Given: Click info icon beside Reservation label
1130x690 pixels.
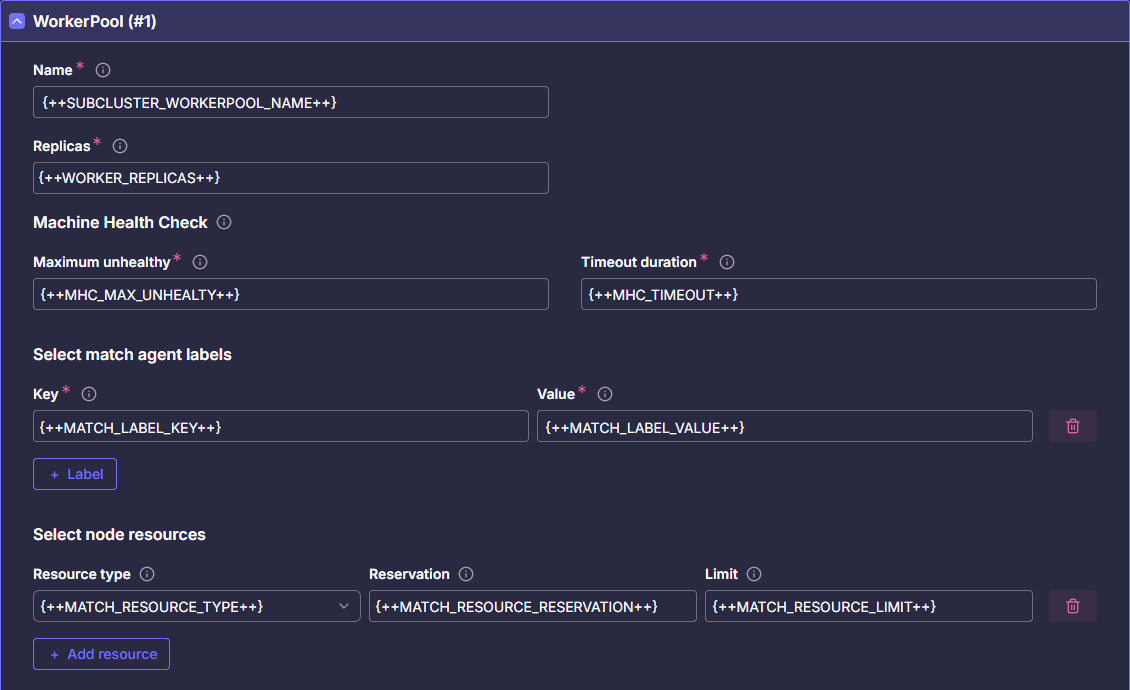Looking at the screenshot, I should [x=466, y=574].
